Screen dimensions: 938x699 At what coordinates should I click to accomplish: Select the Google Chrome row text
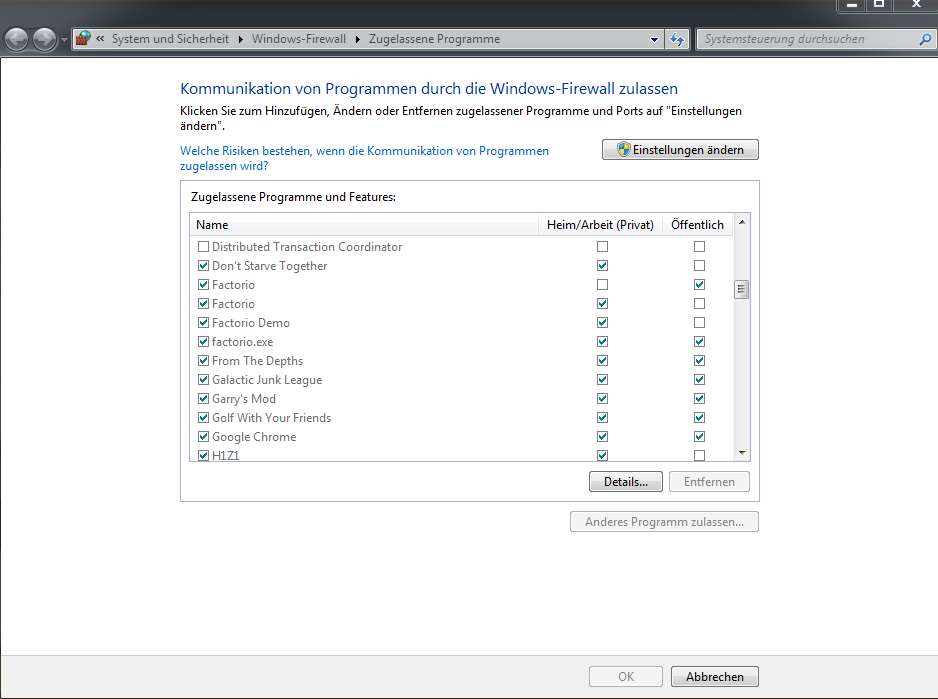point(254,437)
